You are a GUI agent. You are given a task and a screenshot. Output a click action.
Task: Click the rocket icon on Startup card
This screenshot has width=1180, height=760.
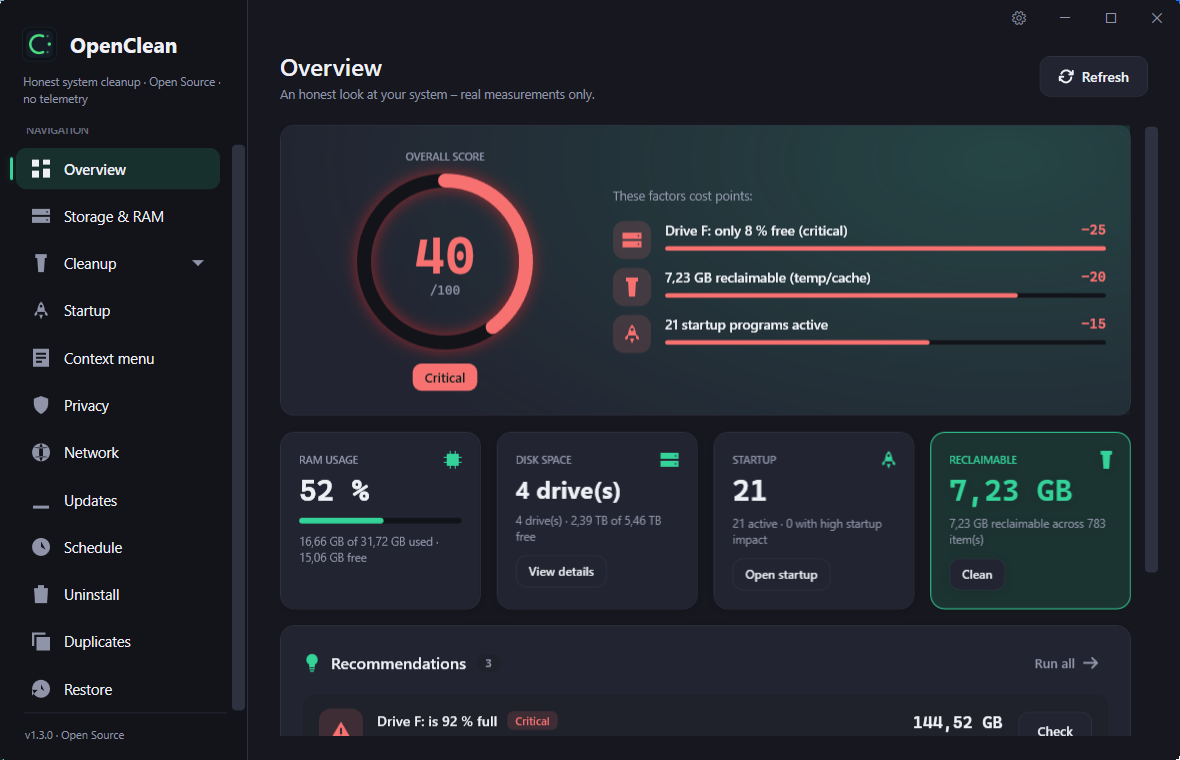[x=889, y=460]
